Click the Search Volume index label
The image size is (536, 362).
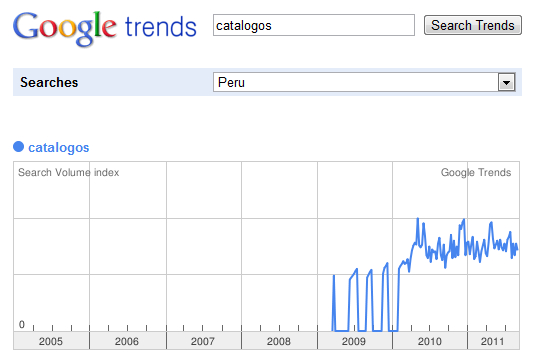[x=68, y=172]
